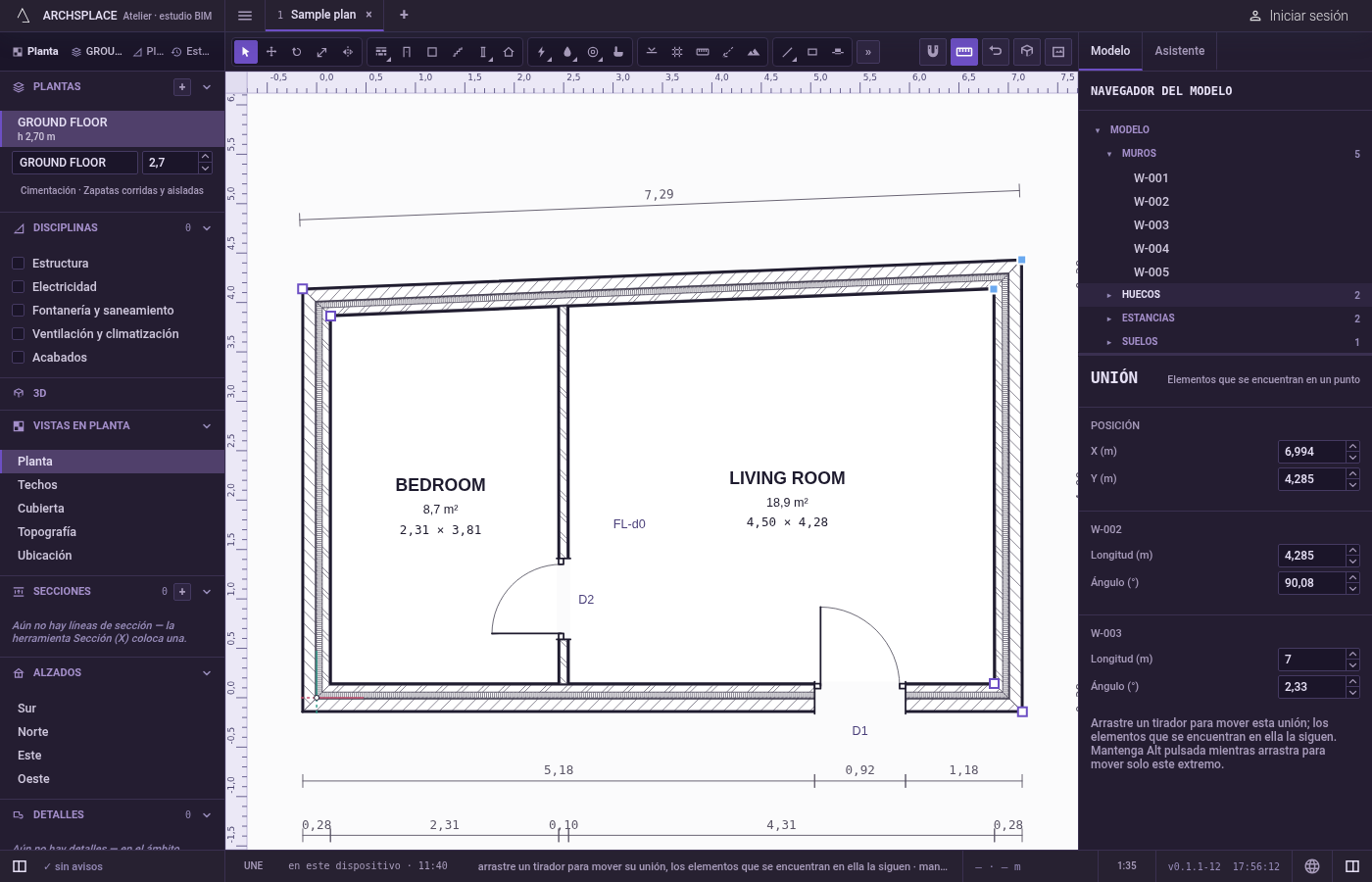Click the GROUND FLOOR name field
This screenshot has height=882, width=1372.
coord(74,163)
